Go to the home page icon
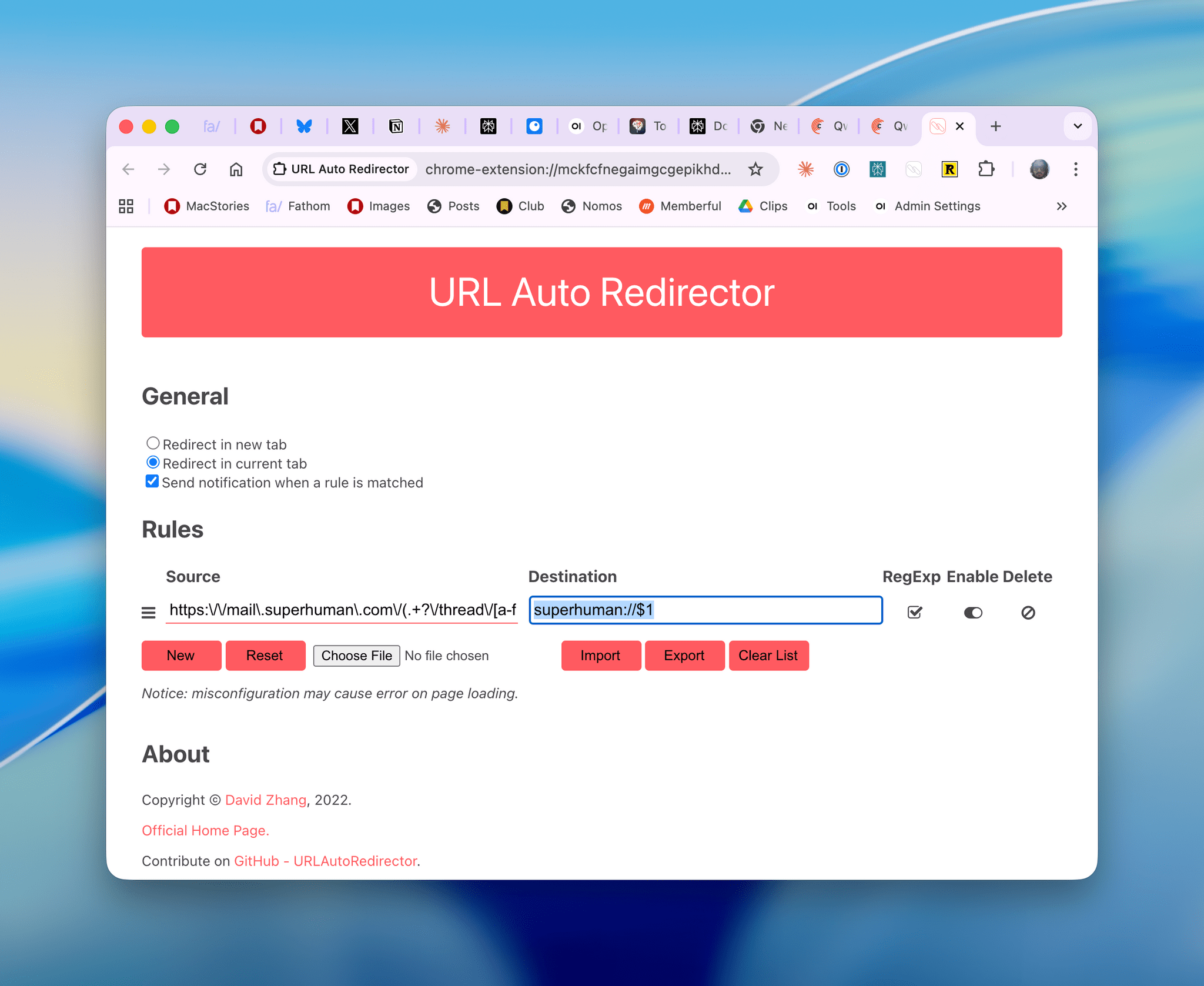This screenshot has height=986, width=1204. point(236,169)
